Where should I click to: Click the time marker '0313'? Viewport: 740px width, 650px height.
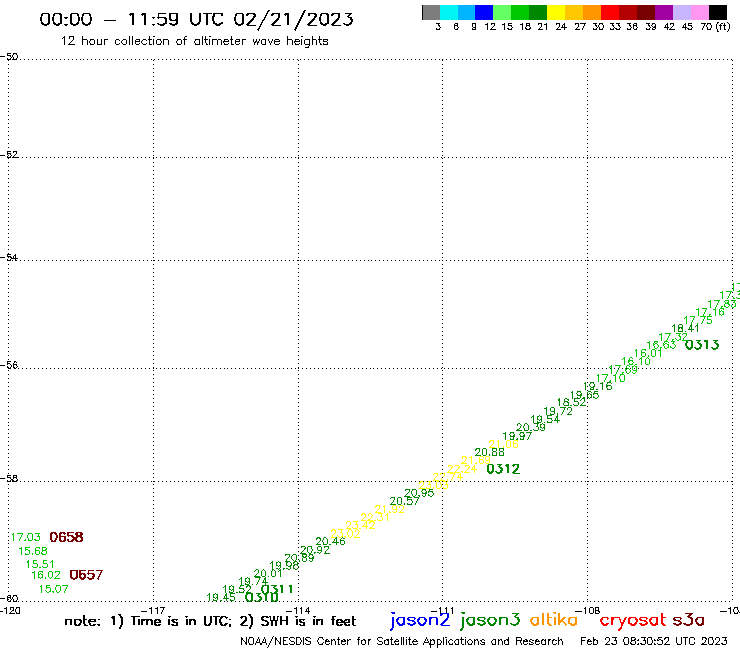(702, 345)
